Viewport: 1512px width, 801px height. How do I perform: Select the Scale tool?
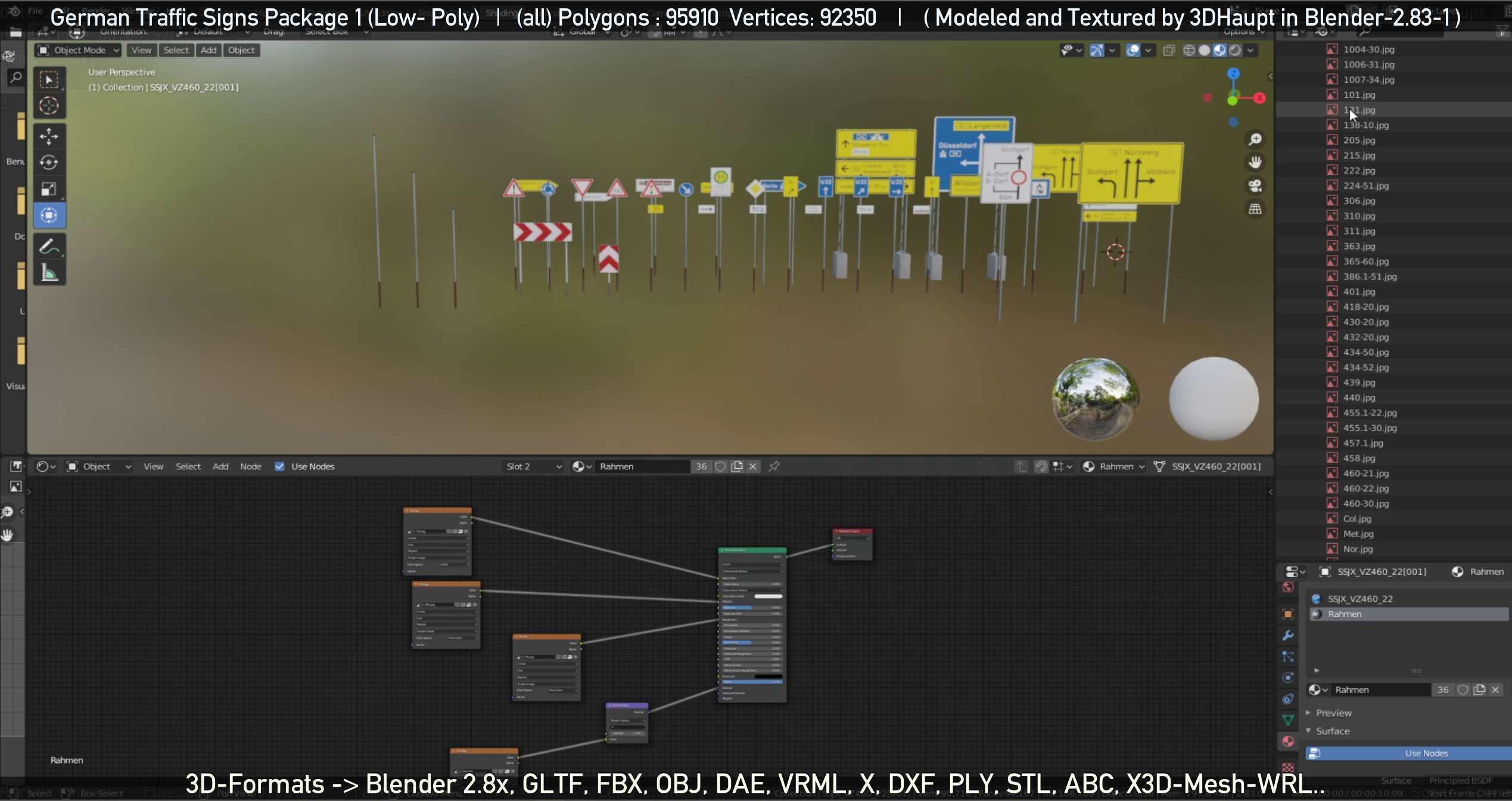click(x=49, y=189)
